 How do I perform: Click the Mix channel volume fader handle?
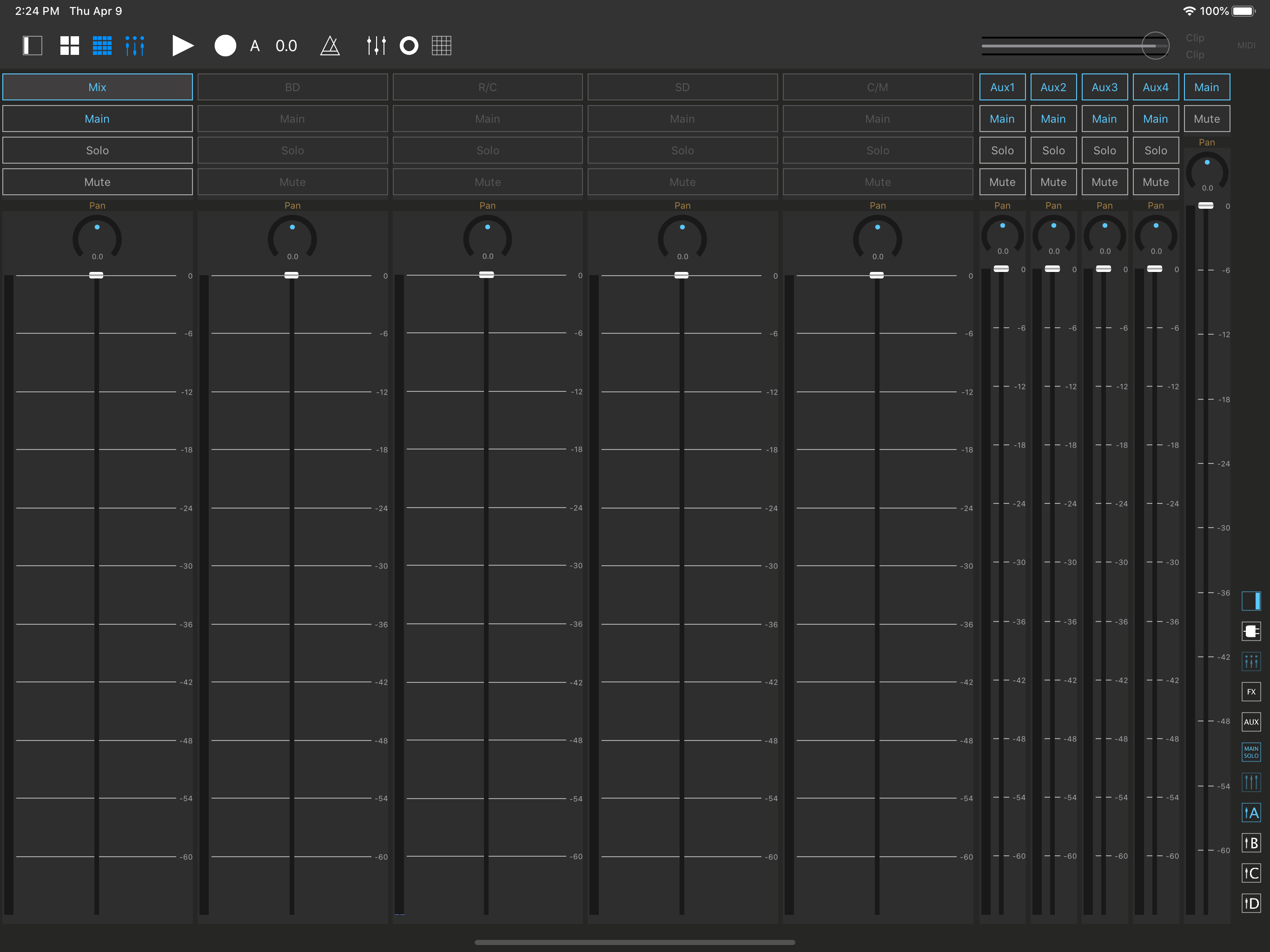[96, 275]
